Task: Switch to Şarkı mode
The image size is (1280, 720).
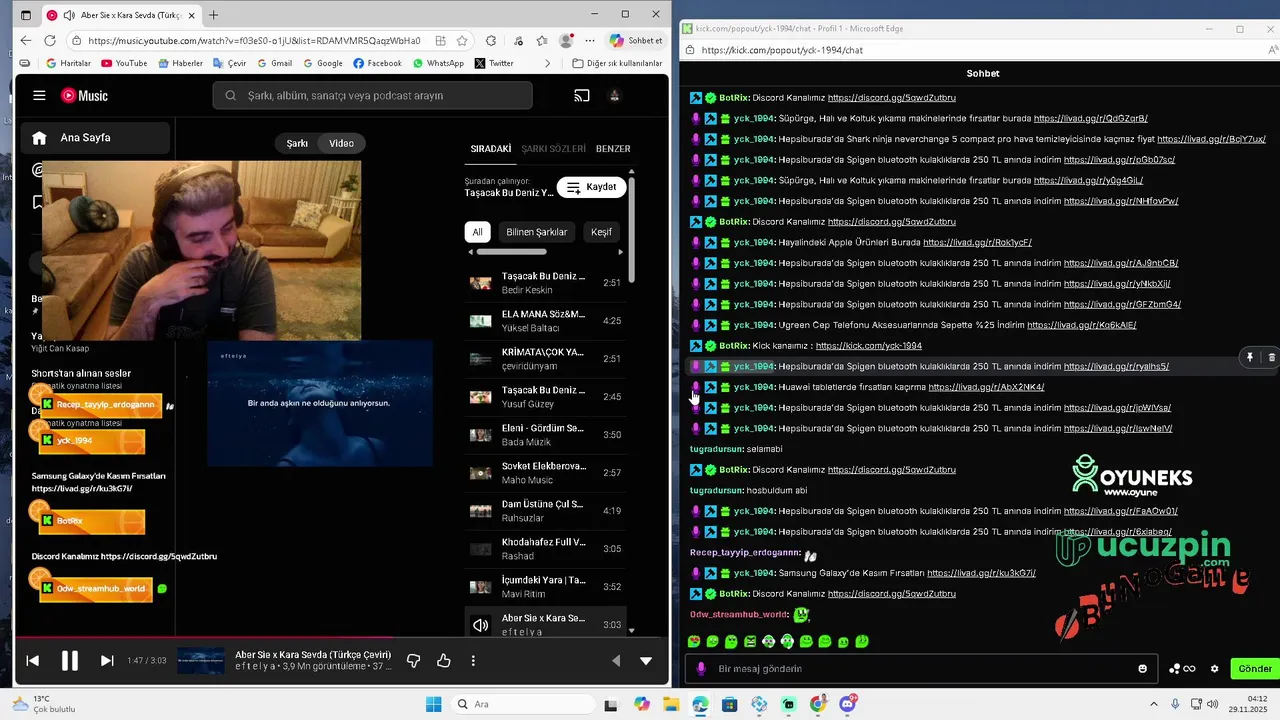Action: [x=298, y=143]
